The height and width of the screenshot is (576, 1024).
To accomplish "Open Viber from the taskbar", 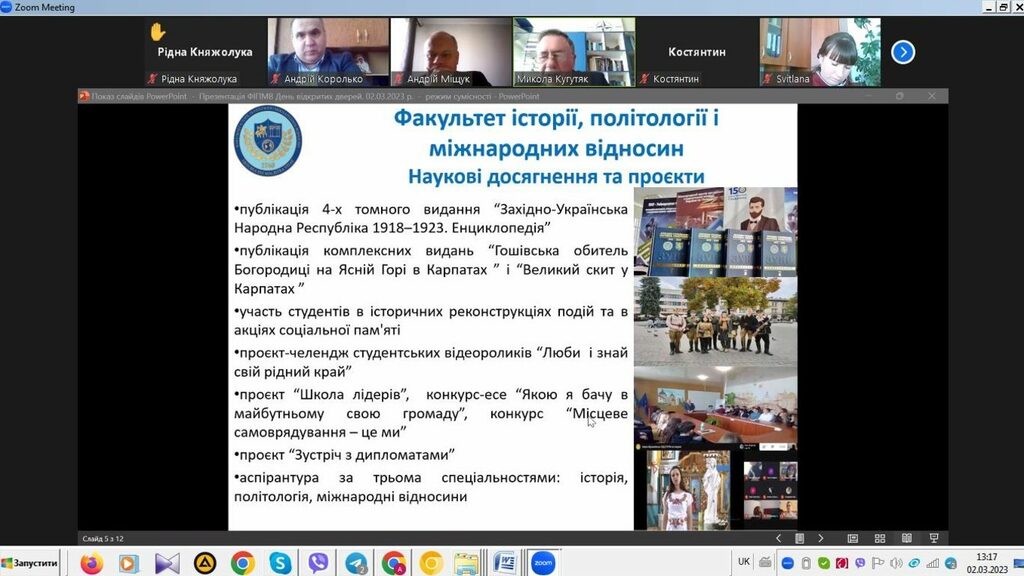I will point(318,563).
